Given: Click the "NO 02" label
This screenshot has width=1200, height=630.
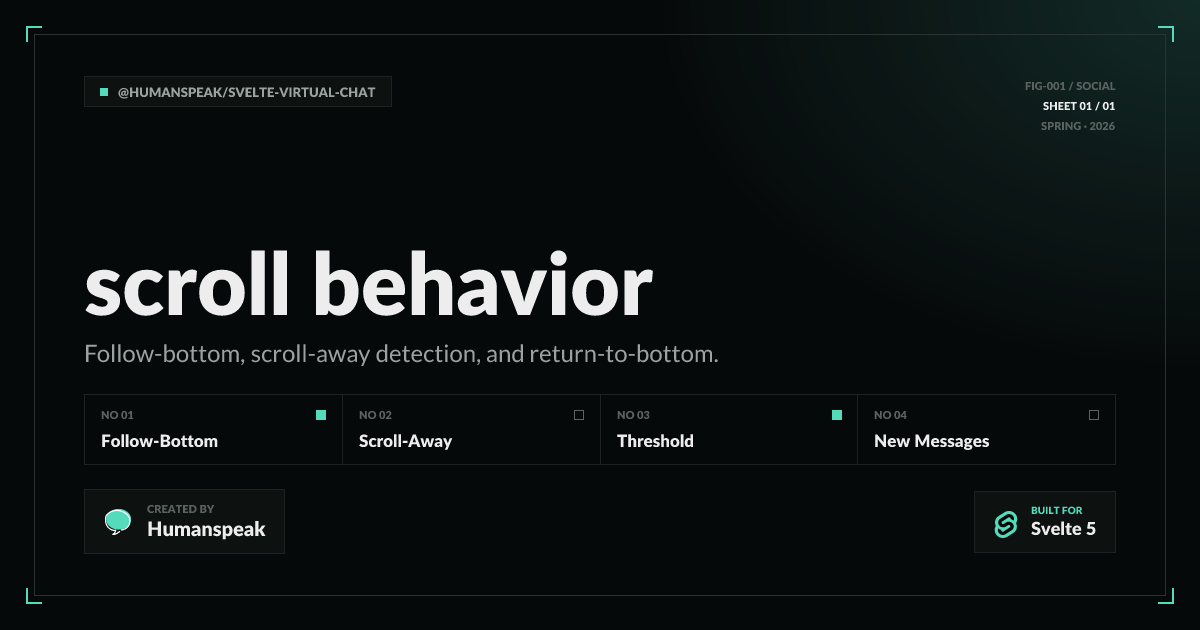Looking at the screenshot, I should pos(375,415).
